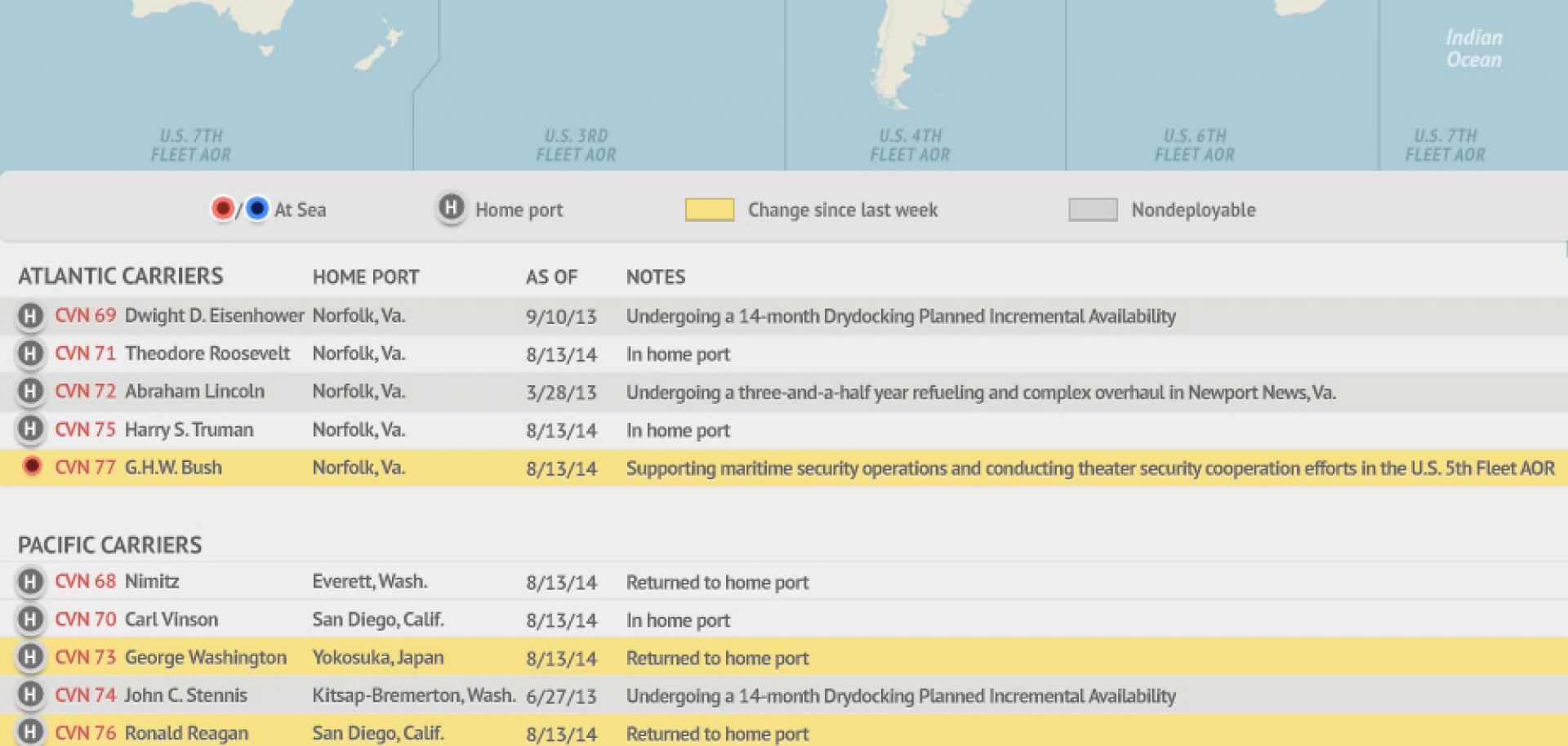Select CVN 68 hull number

coord(86,582)
